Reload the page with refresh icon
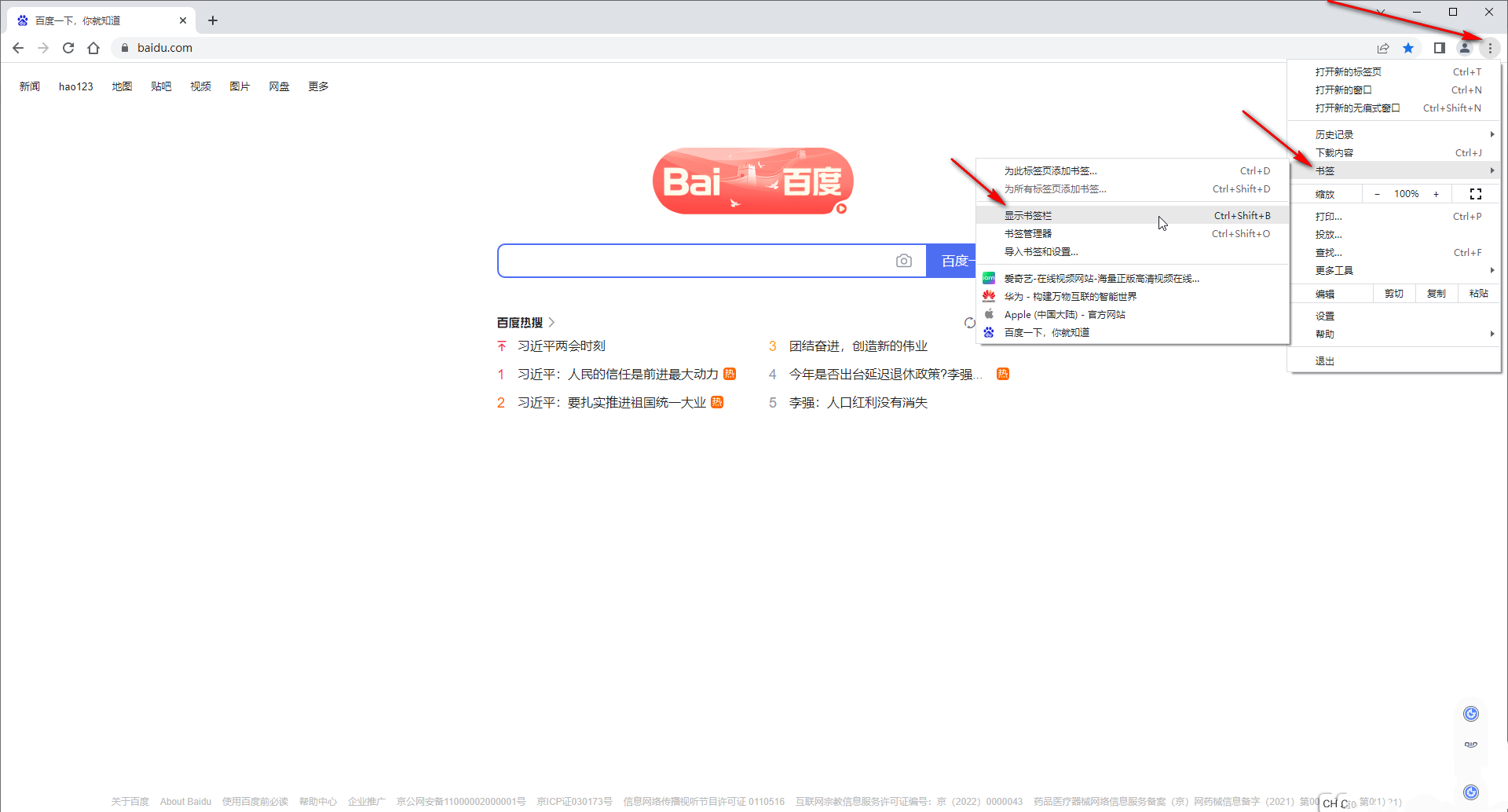The height and width of the screenshot is (812, 1508). tap(68, 48)
